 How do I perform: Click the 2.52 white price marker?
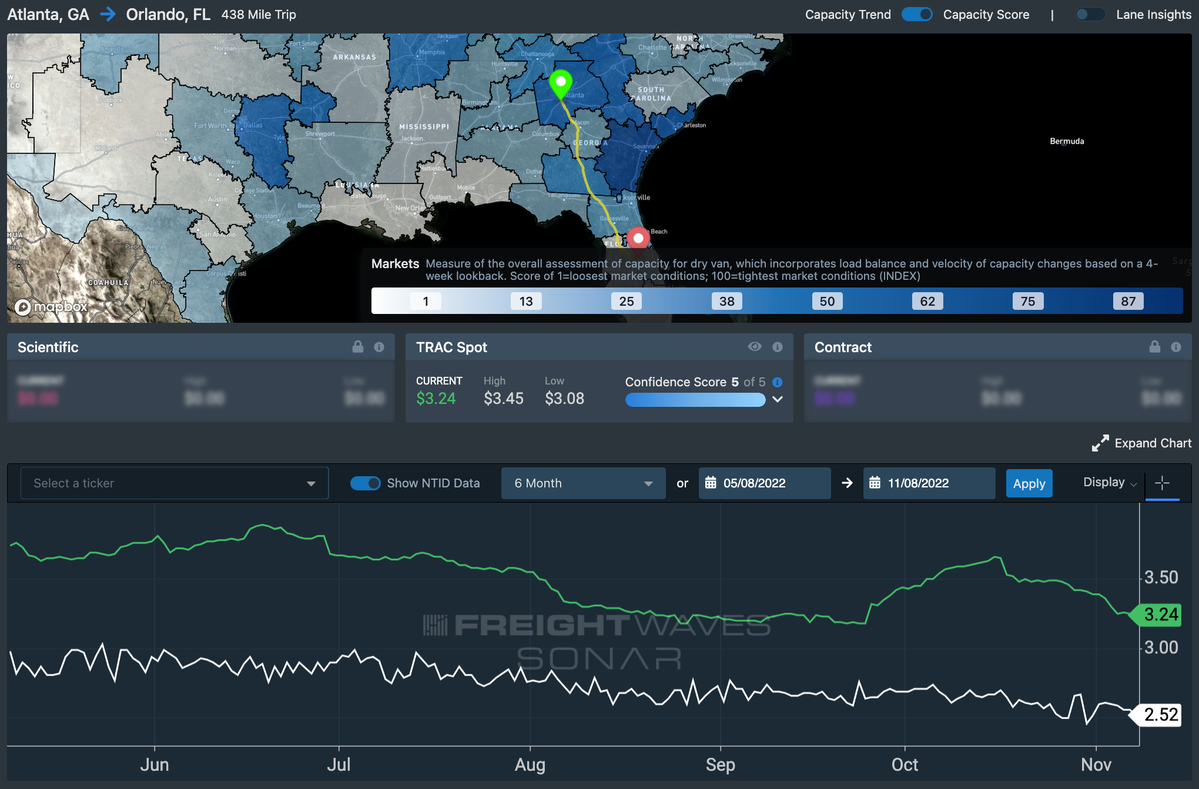(x=1155, y=715)
